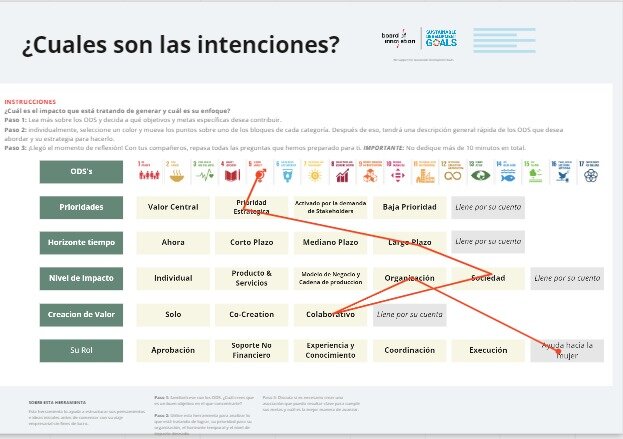Viewport: 623px width, 439px height.
Task: Choose the Ejecución card
Action: click(488, 350)
